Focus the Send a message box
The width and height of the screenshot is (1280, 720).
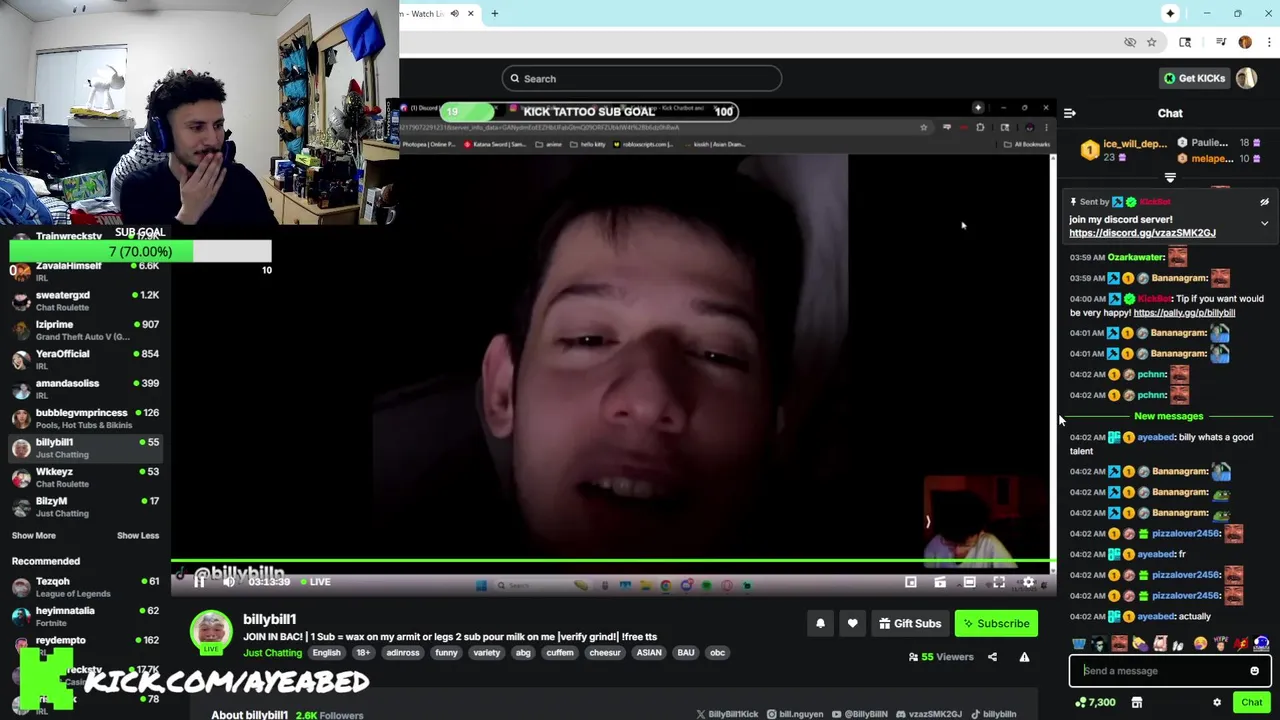pyautogui.click(x=1170, y=671)
